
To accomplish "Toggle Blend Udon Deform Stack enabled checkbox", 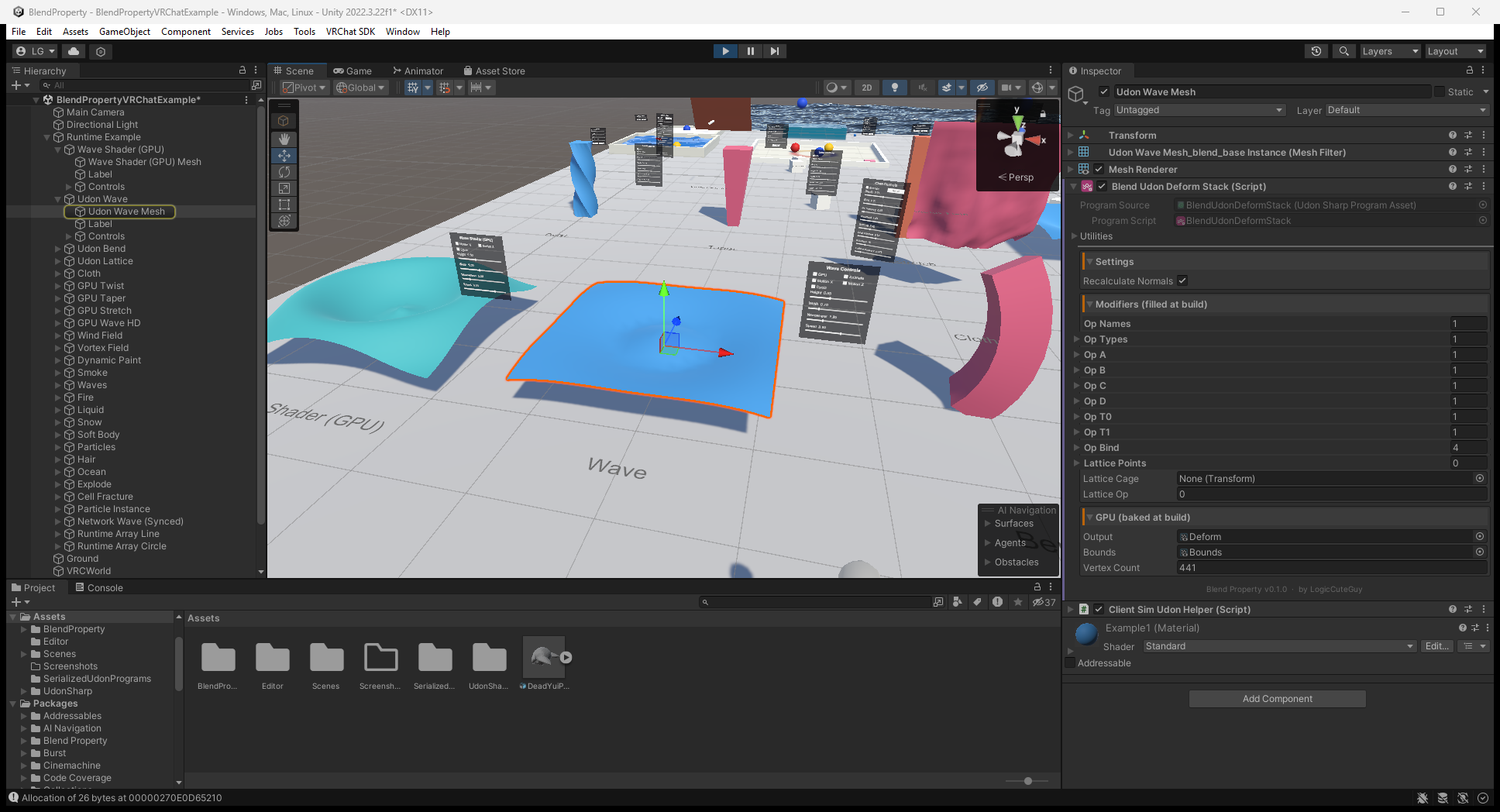I will [1102, 186].
